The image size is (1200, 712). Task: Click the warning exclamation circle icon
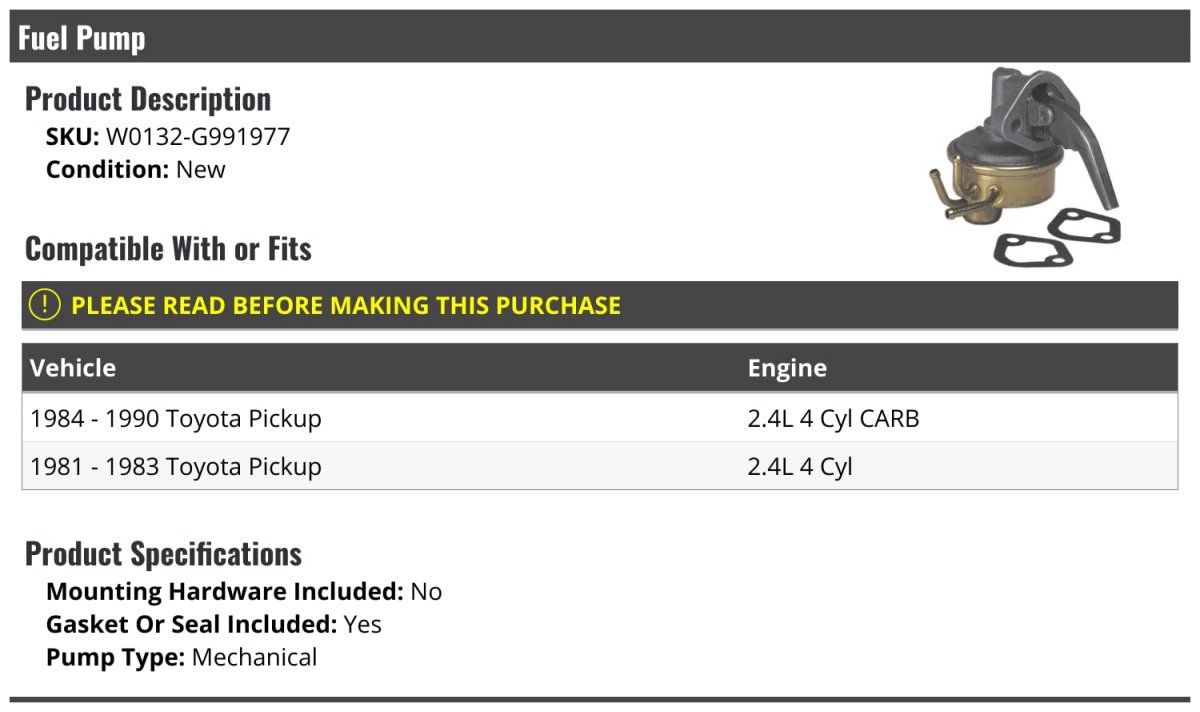[45, 305]
